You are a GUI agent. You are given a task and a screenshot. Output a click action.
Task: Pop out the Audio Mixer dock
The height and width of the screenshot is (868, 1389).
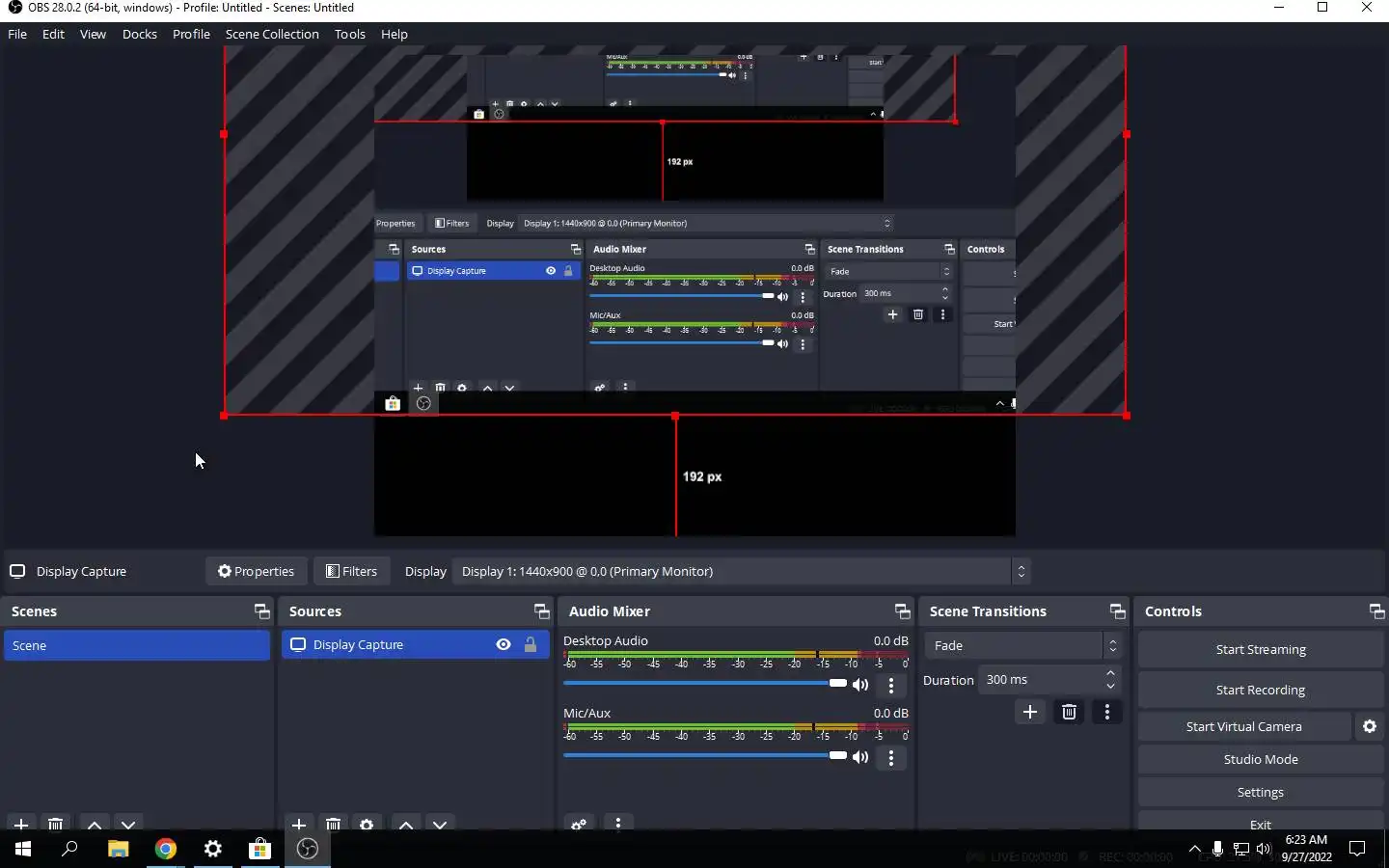click(x=902, y=611)
